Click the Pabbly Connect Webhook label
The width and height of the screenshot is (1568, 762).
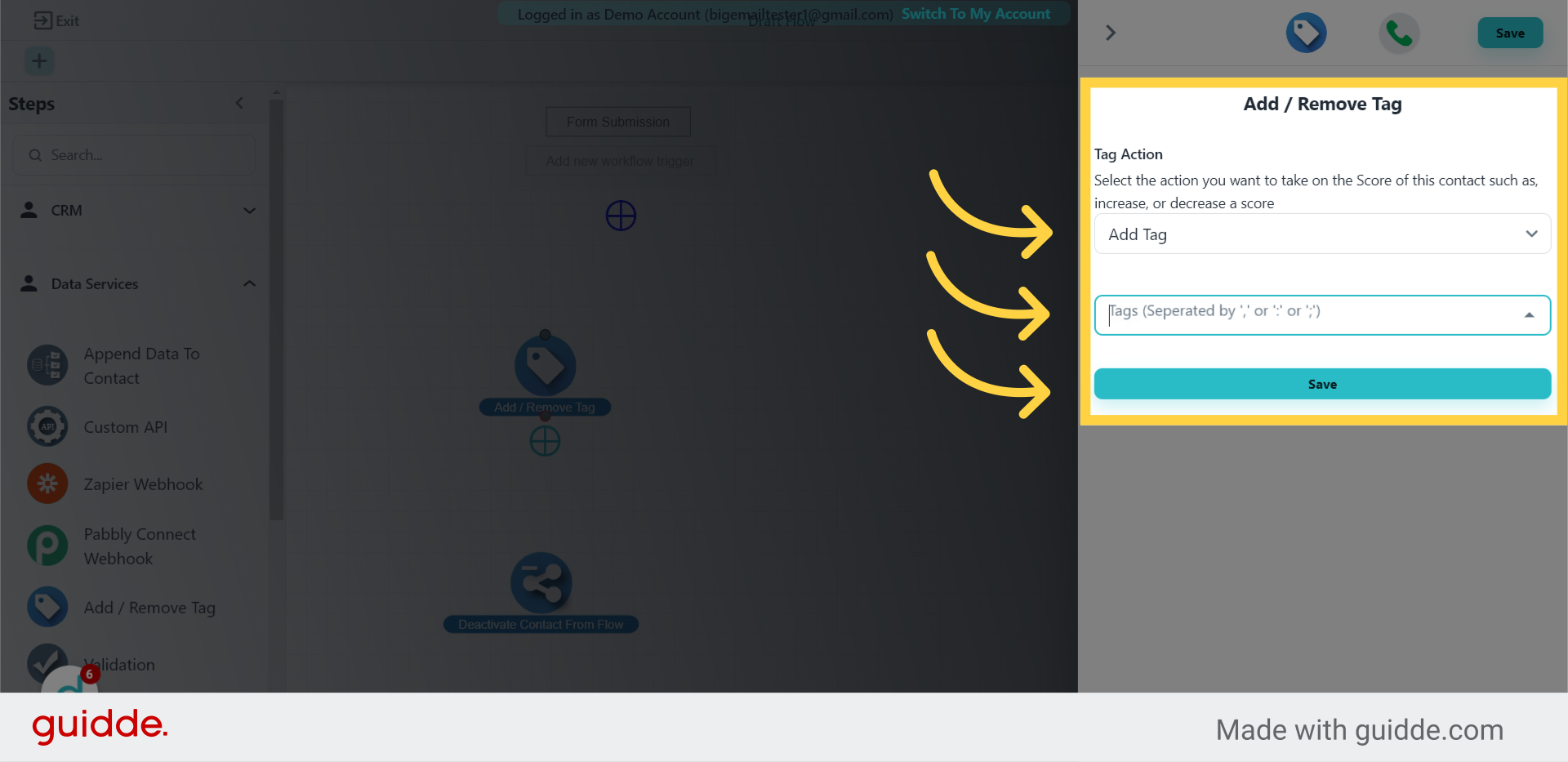[140, 546]
